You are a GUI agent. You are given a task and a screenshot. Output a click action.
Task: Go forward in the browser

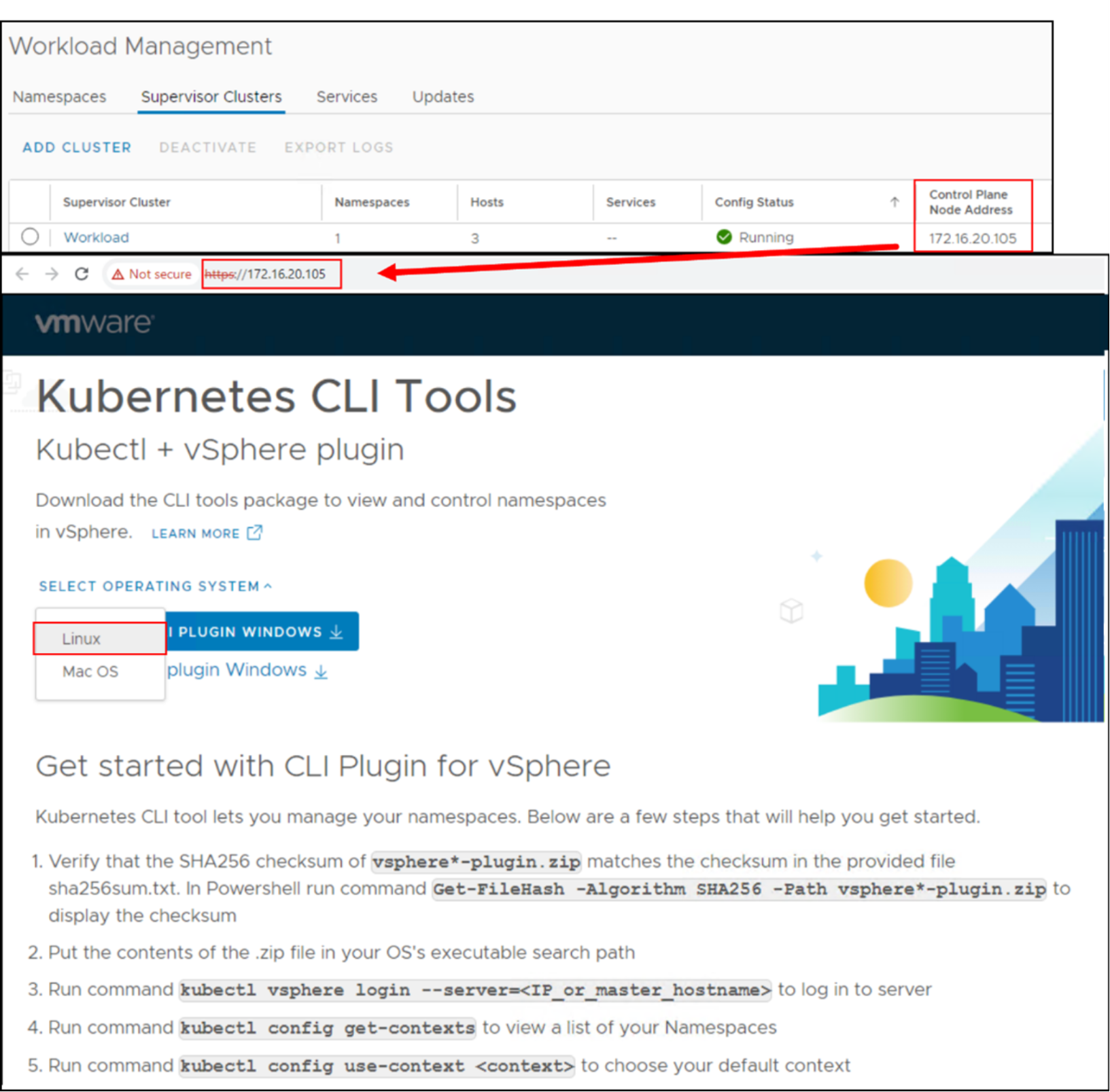tap(52, 274)
